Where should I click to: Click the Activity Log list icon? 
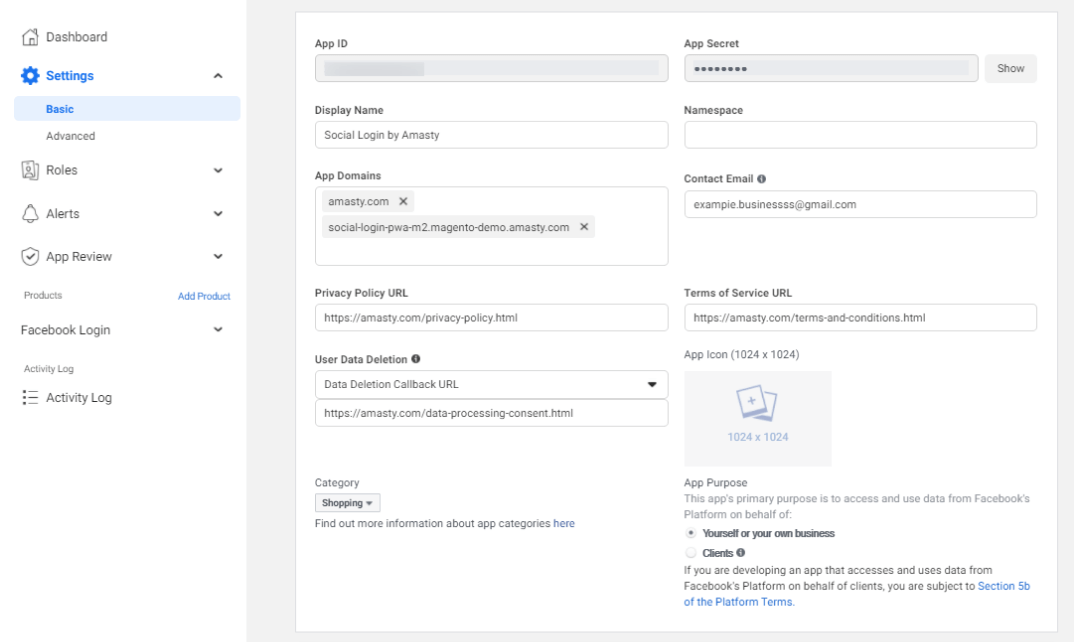point(30,397)
